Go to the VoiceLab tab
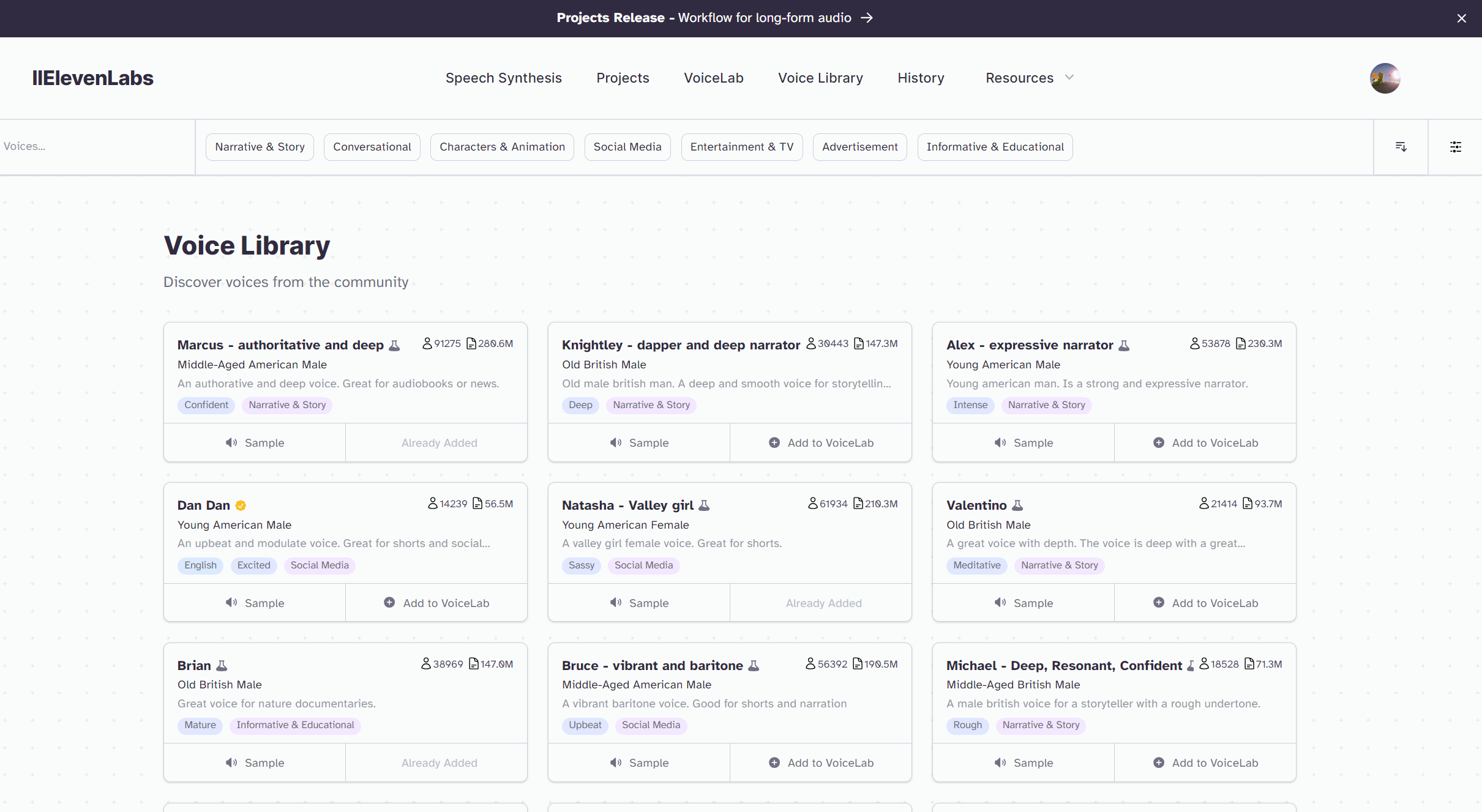This screenshot has height=812, width=1482. click(713, 78)
